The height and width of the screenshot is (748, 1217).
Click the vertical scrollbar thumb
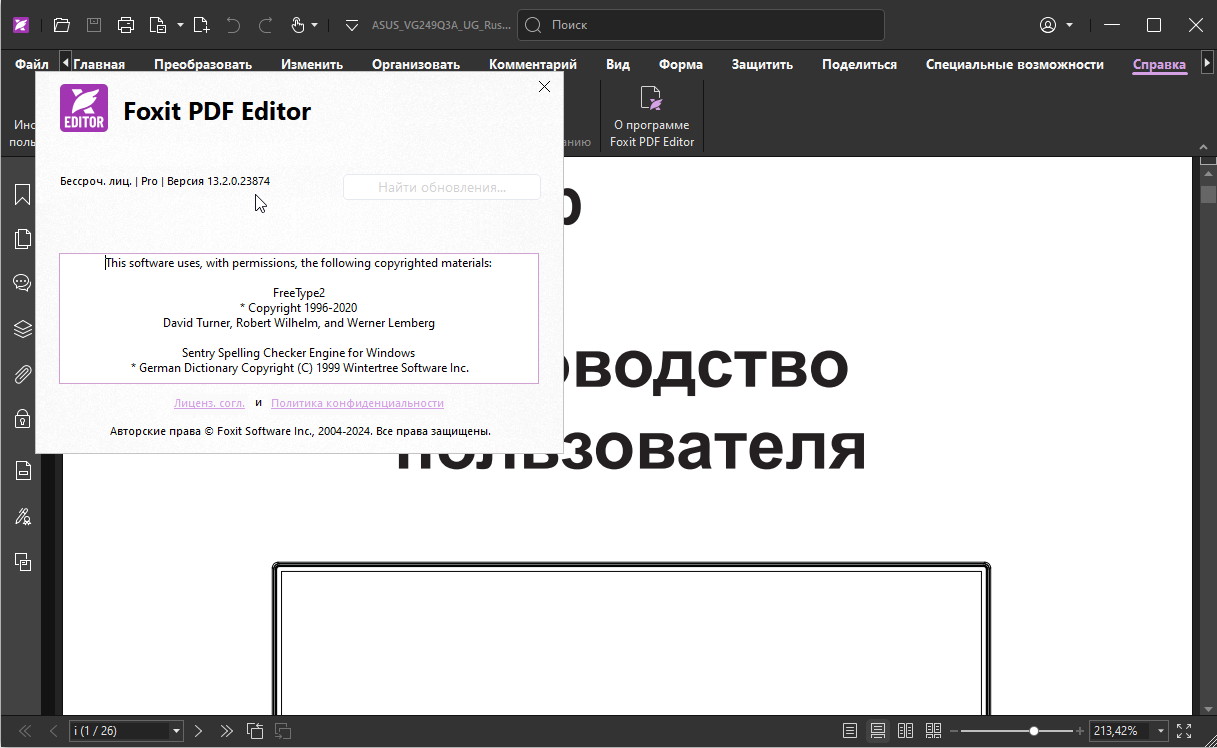coord(1207,194)
